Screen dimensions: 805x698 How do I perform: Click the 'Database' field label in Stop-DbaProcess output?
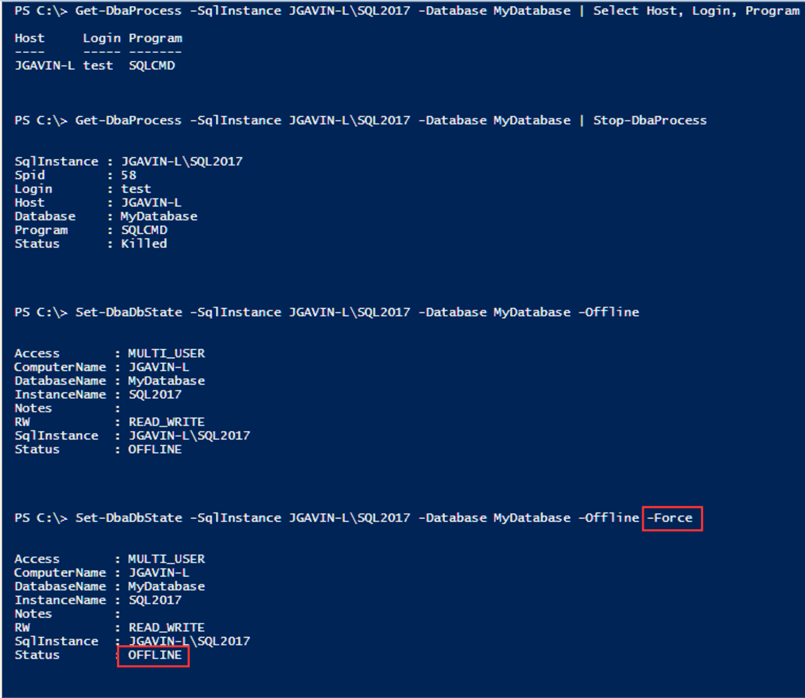[x=45, y=217]
